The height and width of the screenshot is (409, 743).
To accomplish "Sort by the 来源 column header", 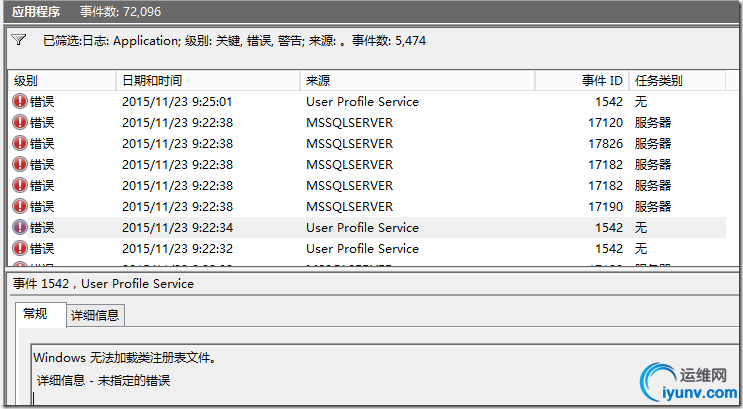I will 417,81.
